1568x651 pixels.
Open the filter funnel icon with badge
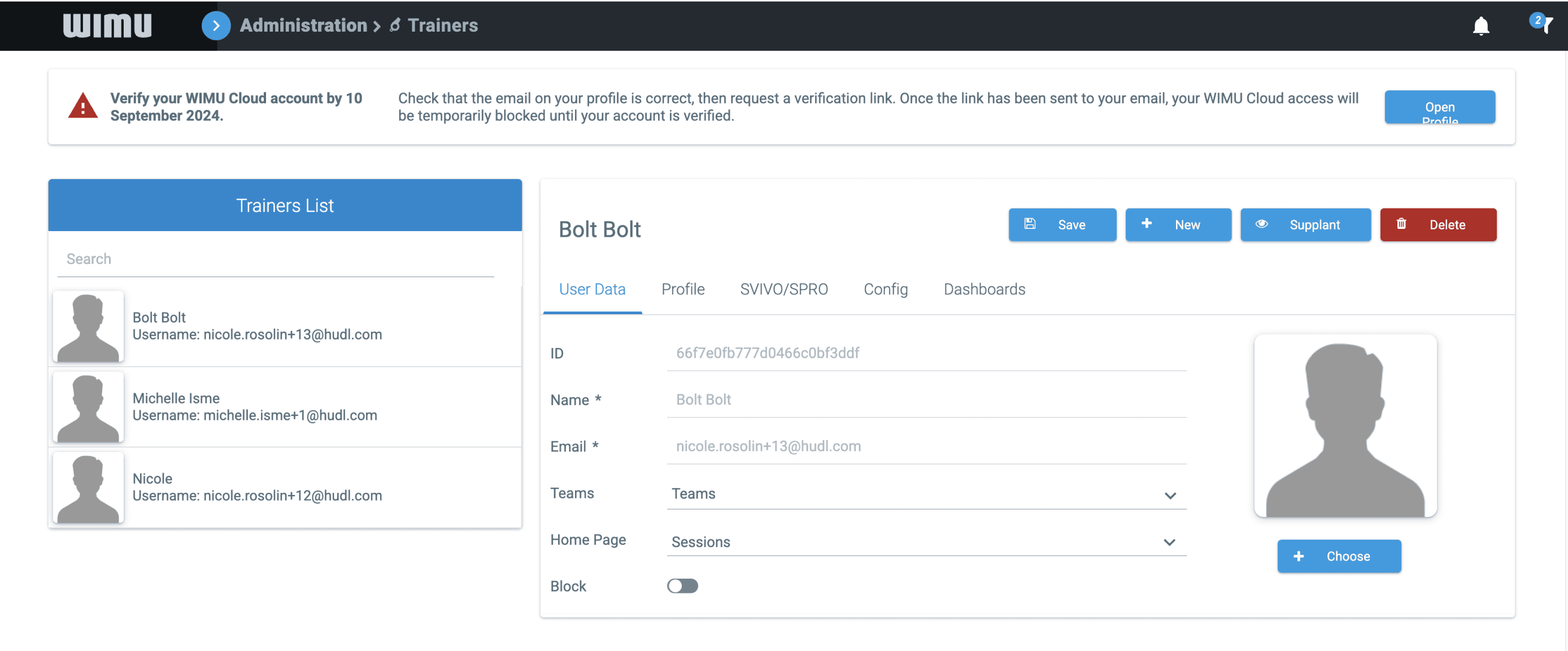click(x=1542, y=24)
